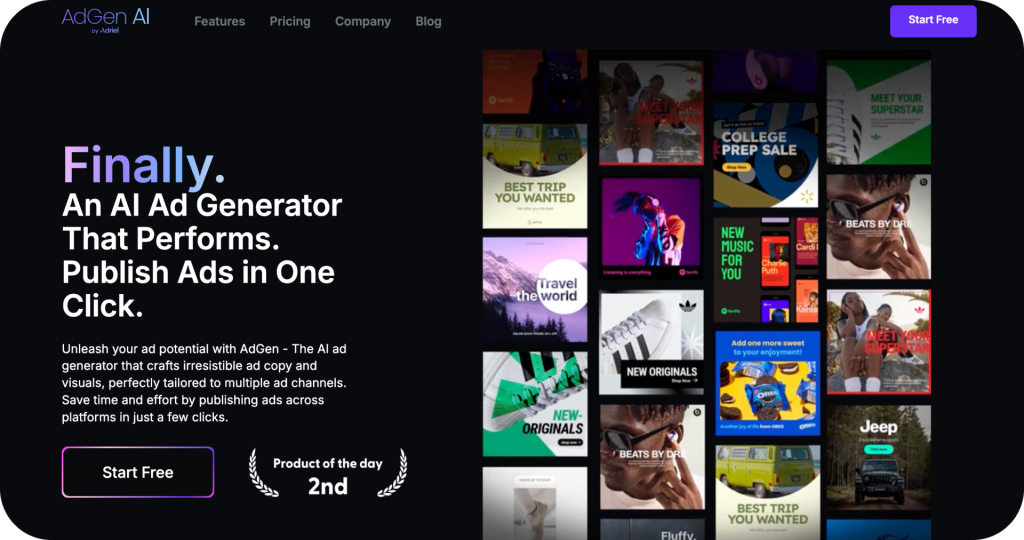The image size is (1024, 540).
Task: Open the purple headphones Spotify ad
Action: pos(651,227)
